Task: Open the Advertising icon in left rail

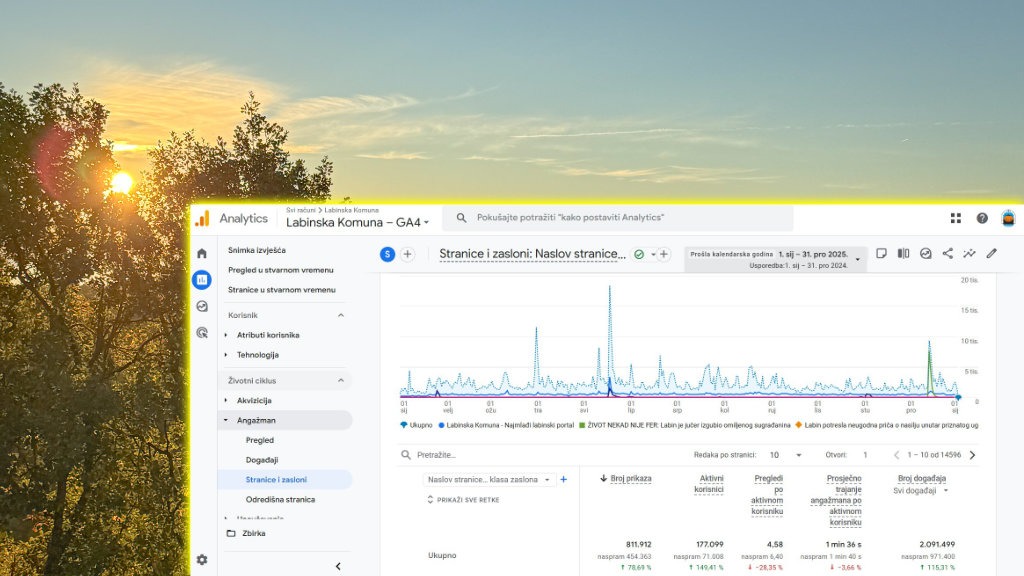Action: [202, 332]
